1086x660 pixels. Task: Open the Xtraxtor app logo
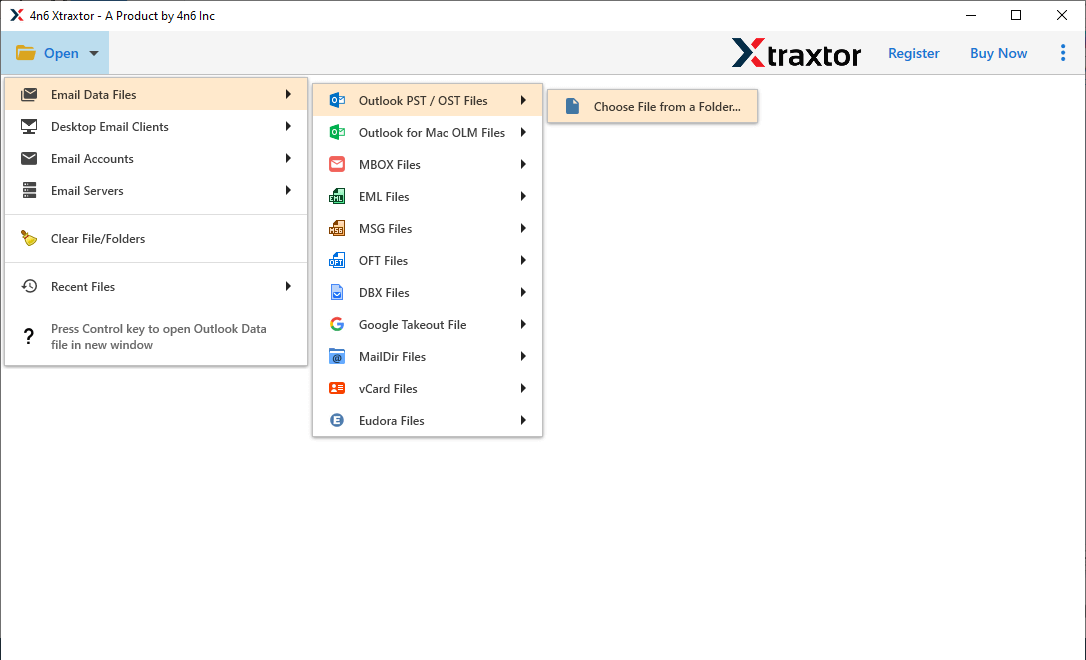(796, 53)
